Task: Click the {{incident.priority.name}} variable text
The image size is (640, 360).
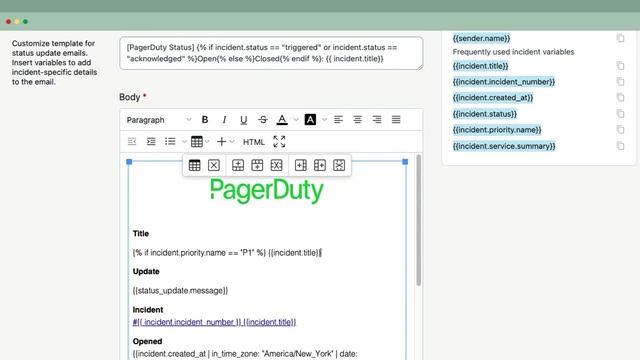Action: point(497,130)
